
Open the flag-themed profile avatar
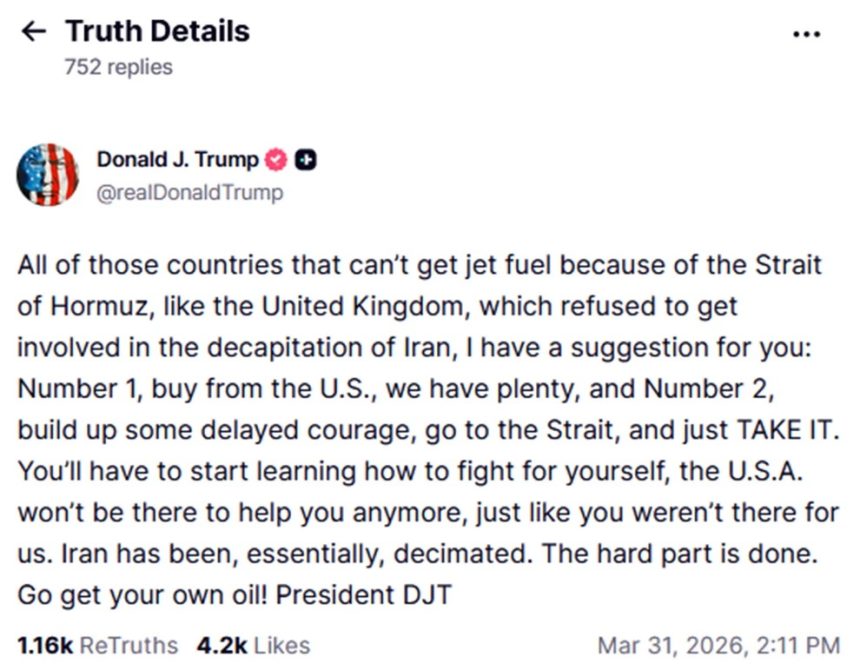coord(47,175)
